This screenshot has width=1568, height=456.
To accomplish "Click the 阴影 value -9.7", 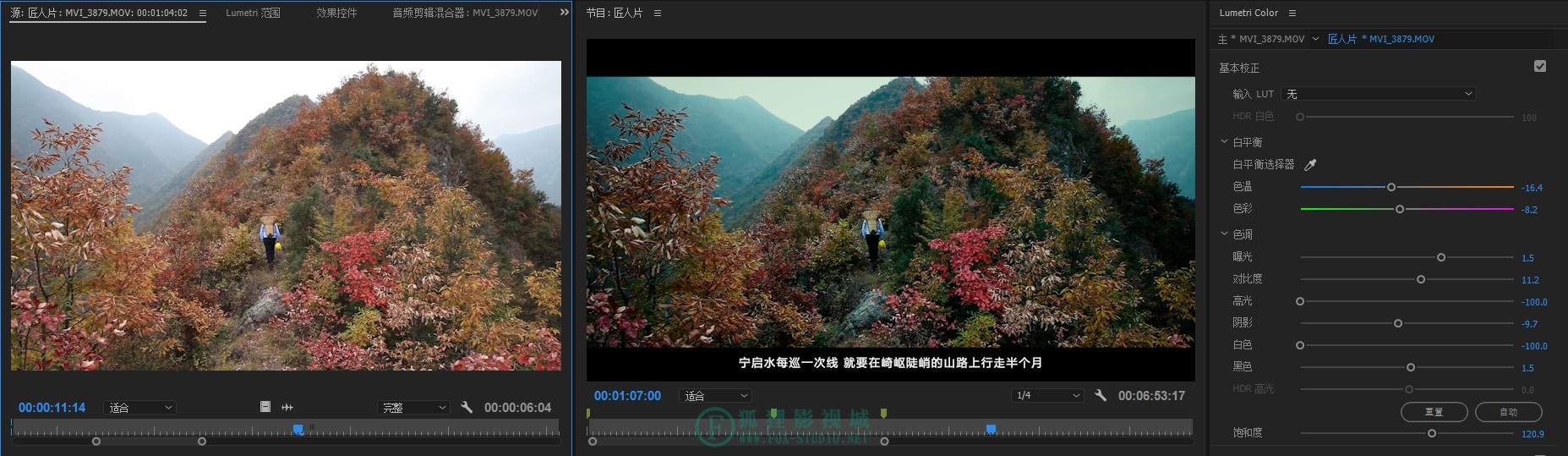I will pyautogui.click(x=1530, y=324).
